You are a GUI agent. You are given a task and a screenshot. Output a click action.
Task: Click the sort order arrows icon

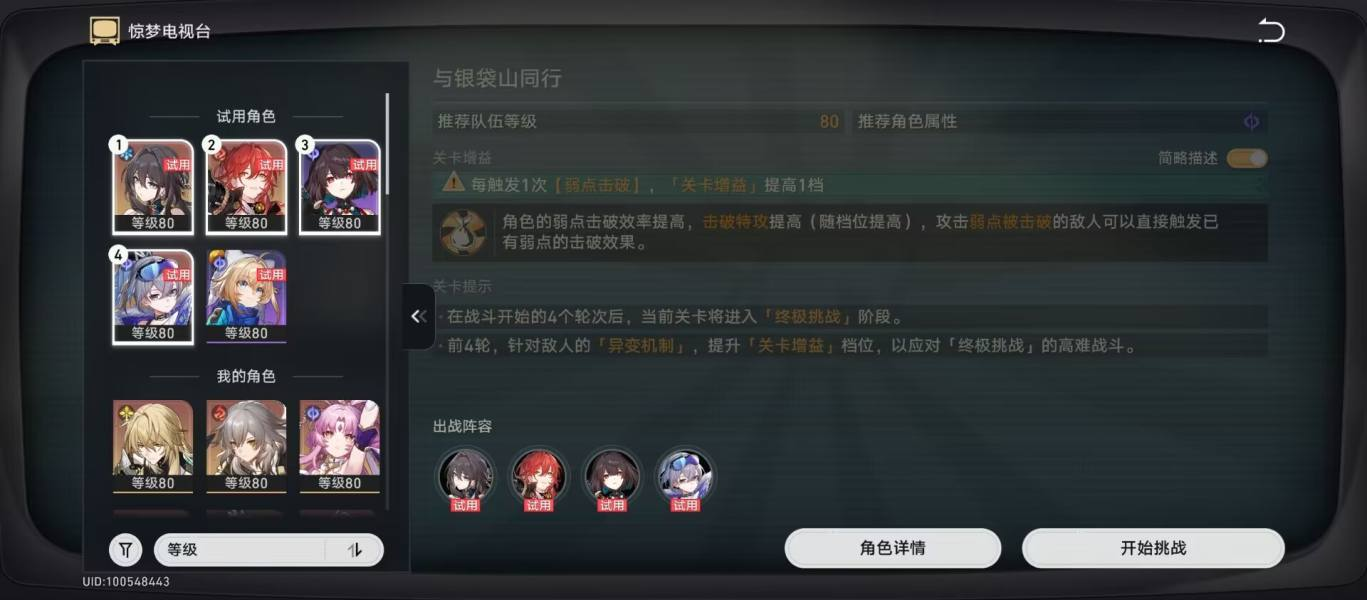coord(354,549)
